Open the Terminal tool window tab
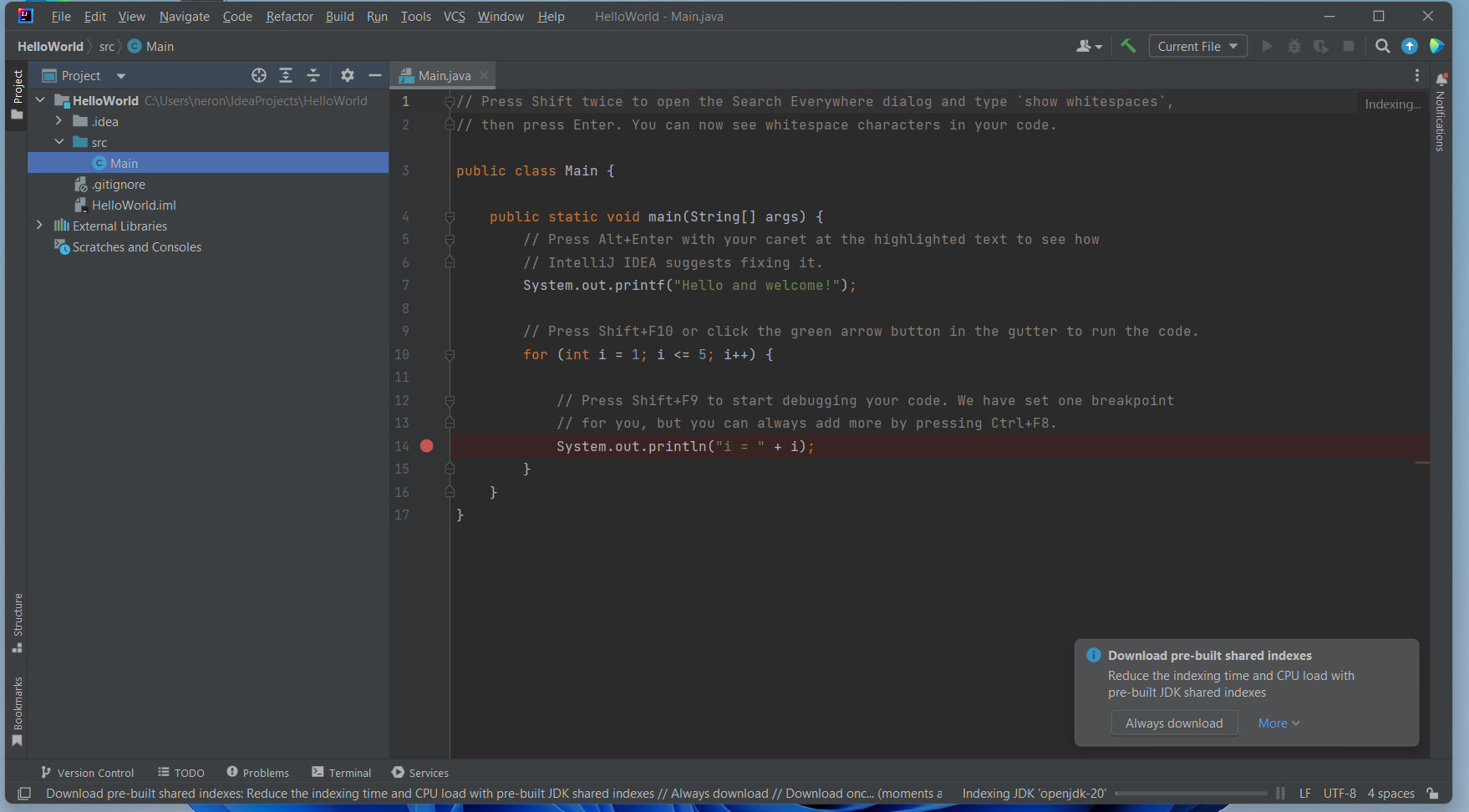1469x812 pixels. tap(341, 773)
